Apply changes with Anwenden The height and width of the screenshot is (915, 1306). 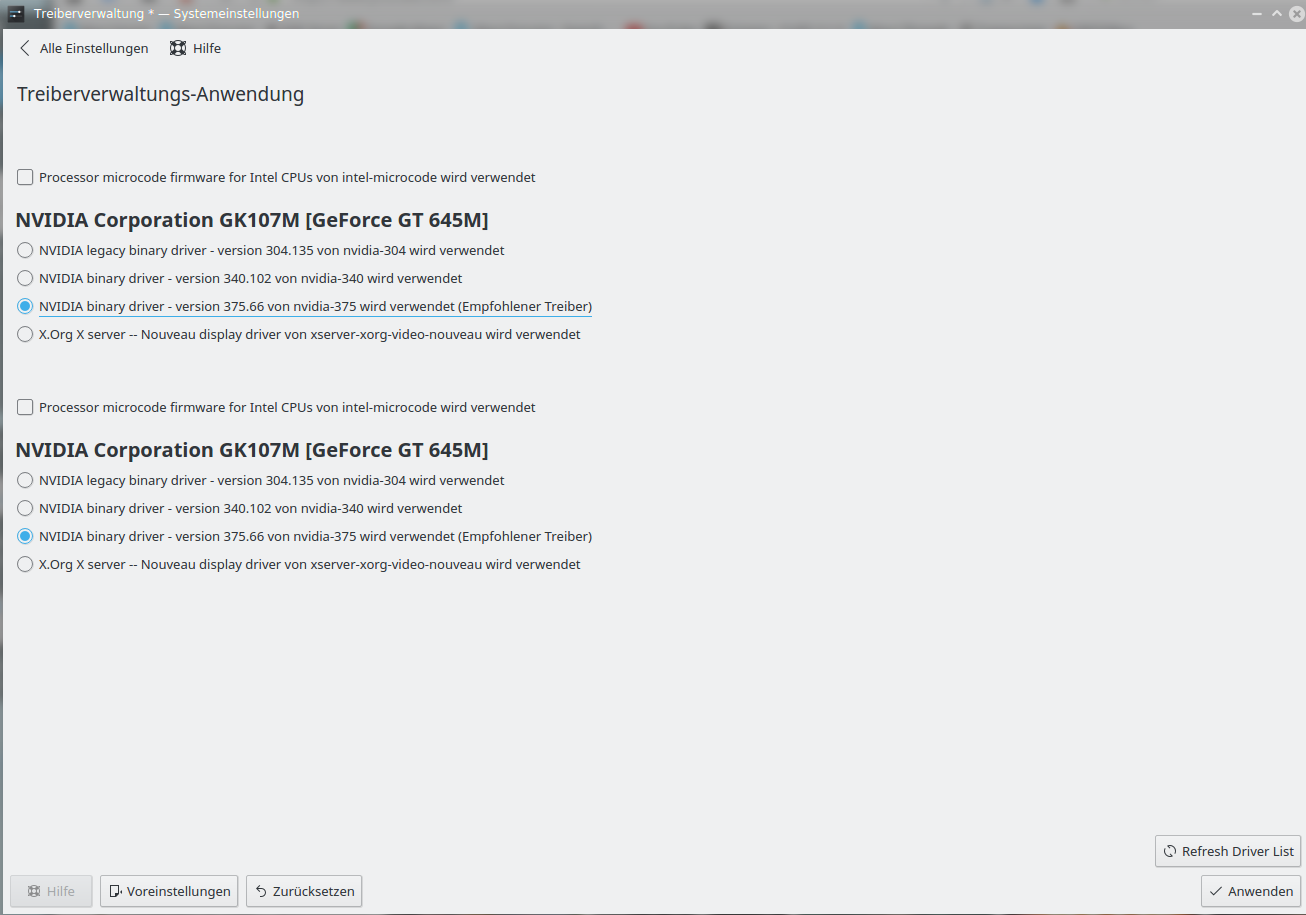coord(1250,891)
